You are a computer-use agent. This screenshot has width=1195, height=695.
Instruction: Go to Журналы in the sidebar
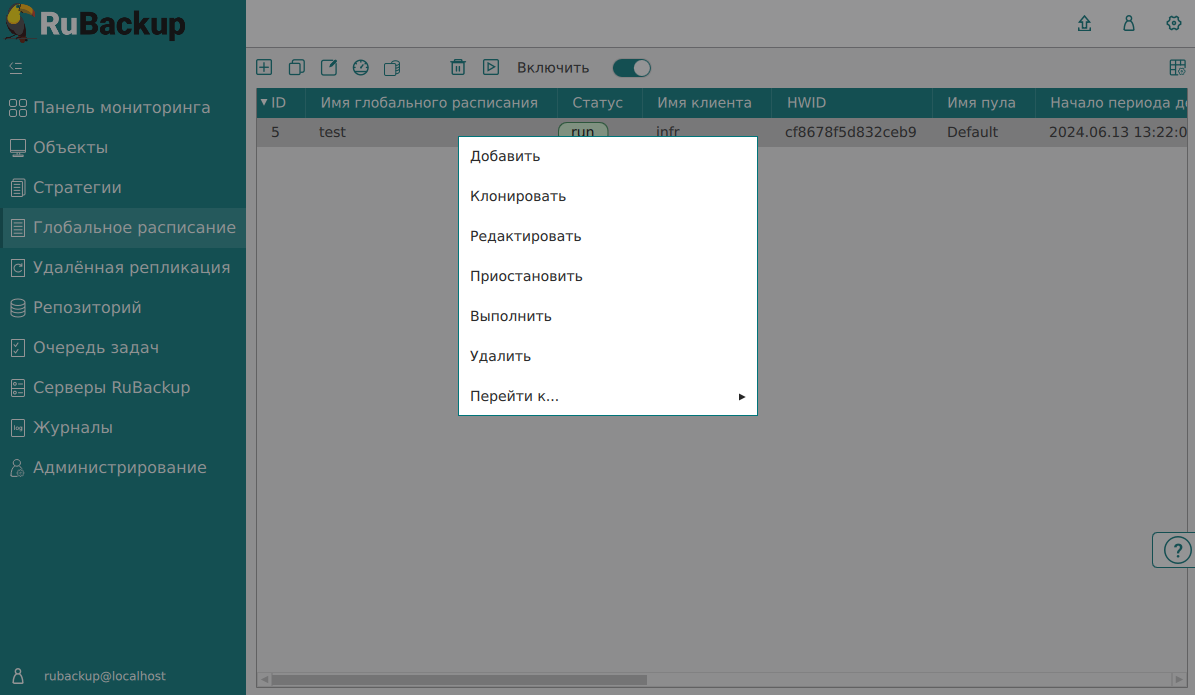point(73,428)
